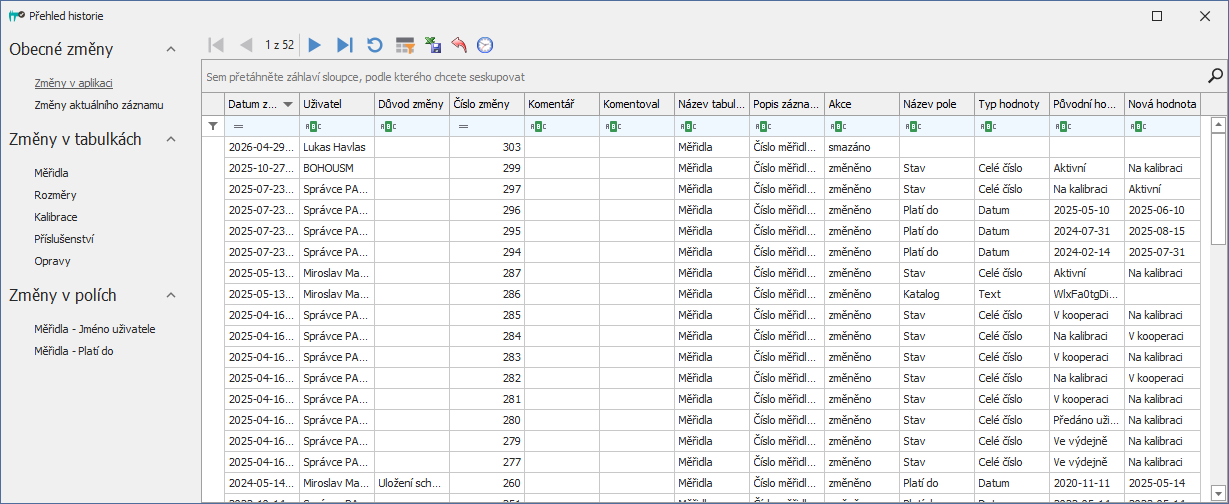This screenshot has height=504, width=1229.
Task: Open Změny aktuálního záznamu
Action: pos(98,105)
